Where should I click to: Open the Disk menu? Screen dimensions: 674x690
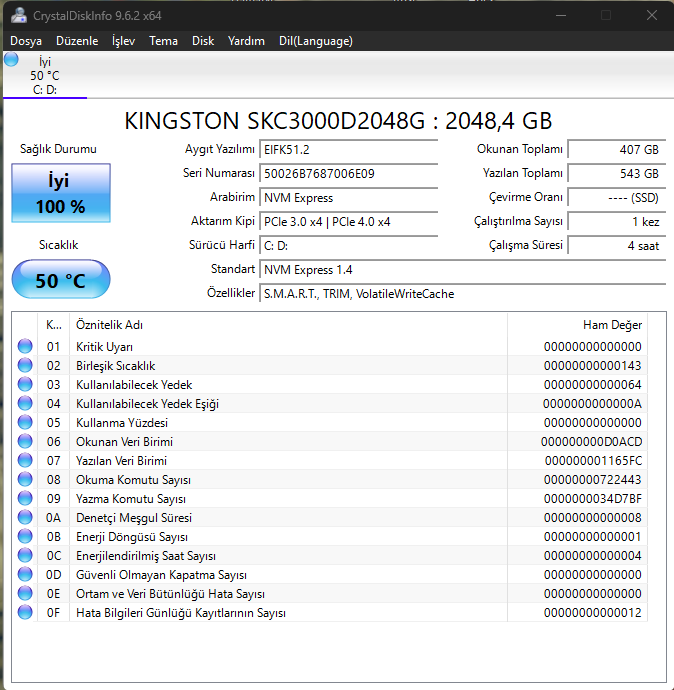(x=203, y=41)
